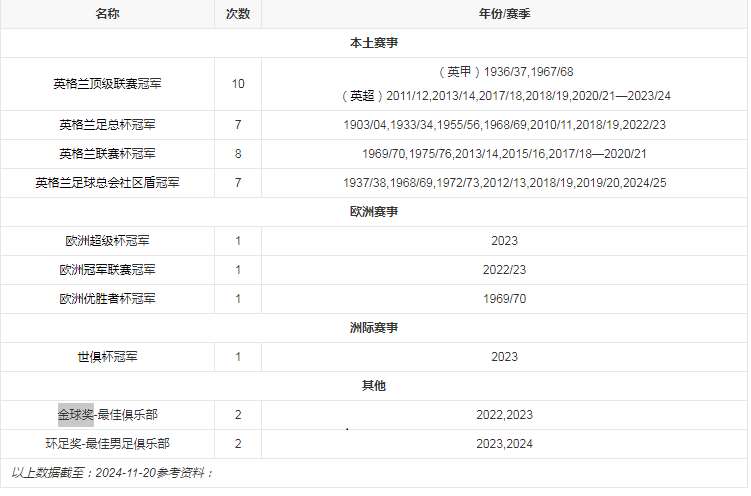The height and width of the screenshot is (496, 751).
Task: Click the 2022,2023 years in 金球奖 row
Action: point(504,415)
